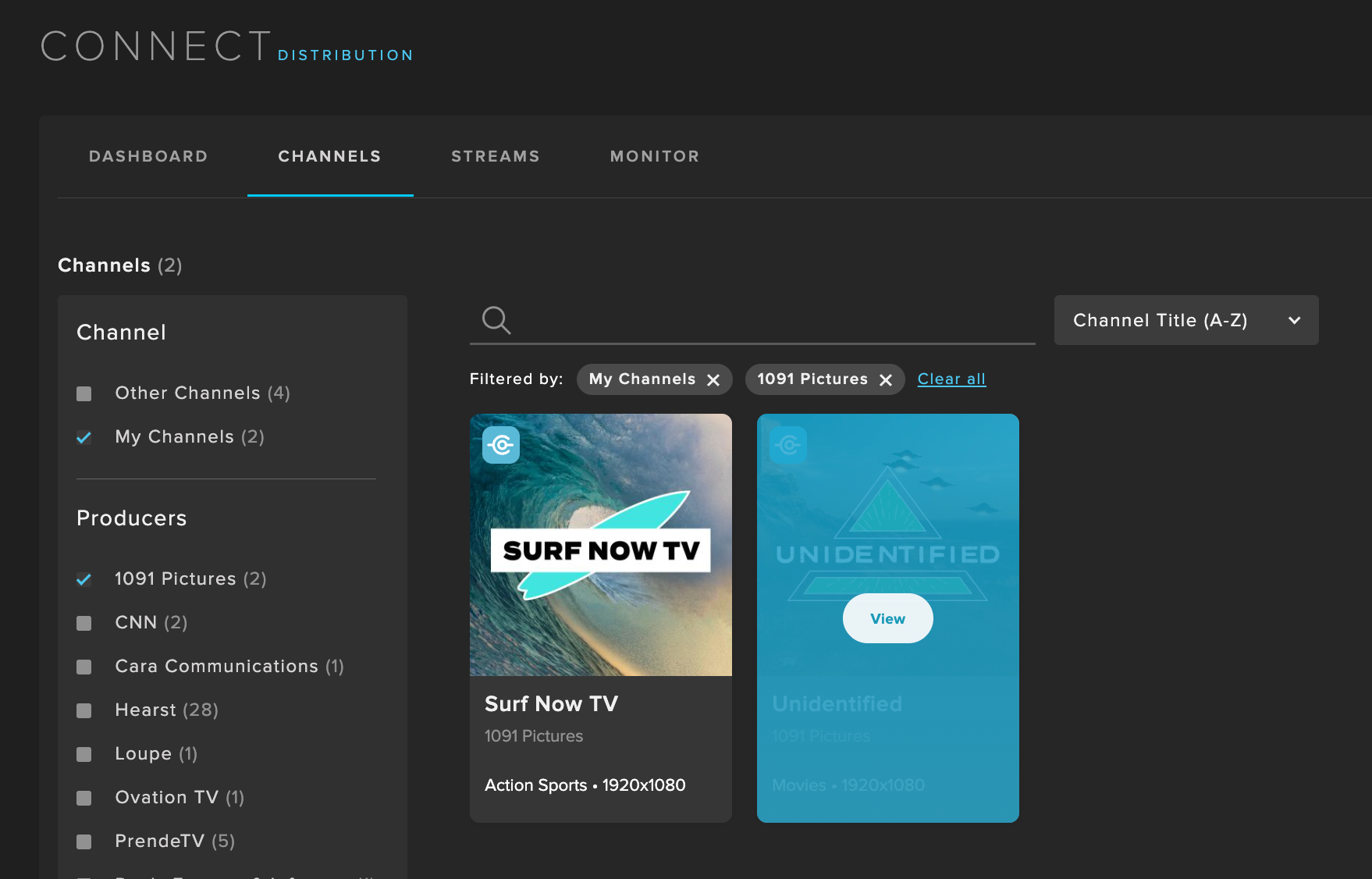Enable the CNN producer checkbox

84,623
